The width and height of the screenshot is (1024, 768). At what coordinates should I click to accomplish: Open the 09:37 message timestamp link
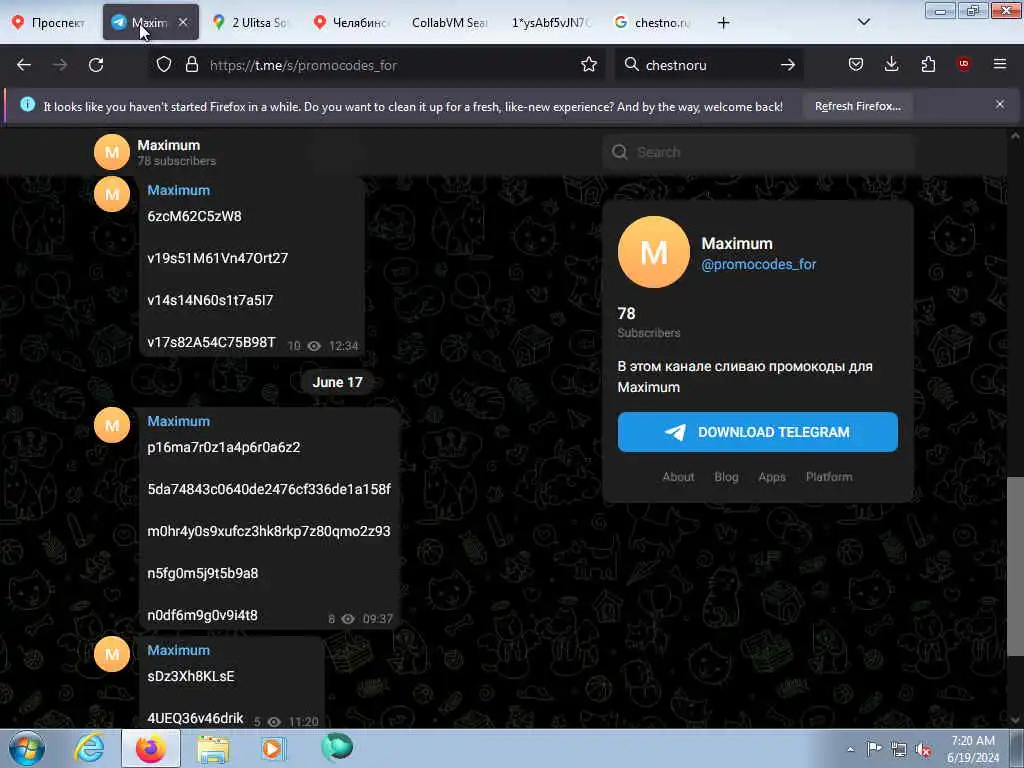(377, 618)
